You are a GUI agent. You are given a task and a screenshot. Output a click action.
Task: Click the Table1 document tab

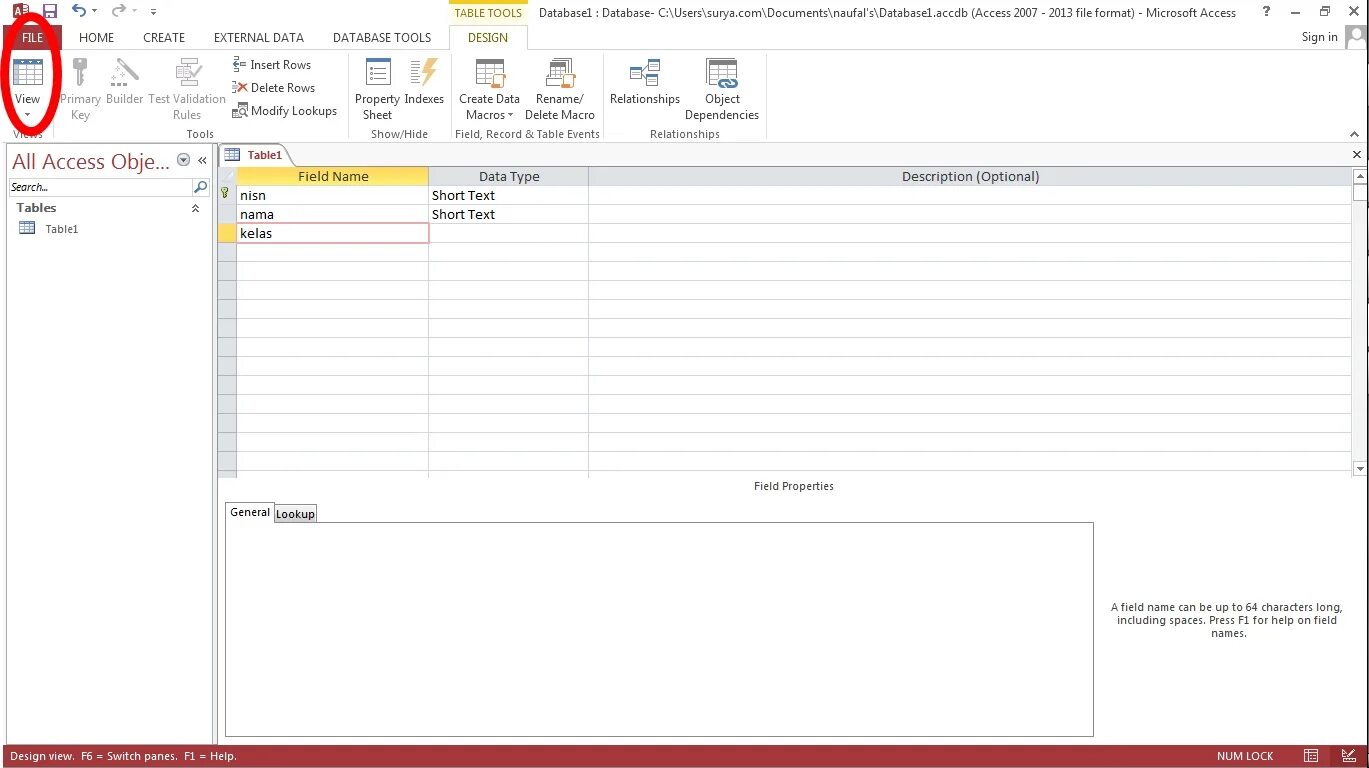[x=254, y=155]
